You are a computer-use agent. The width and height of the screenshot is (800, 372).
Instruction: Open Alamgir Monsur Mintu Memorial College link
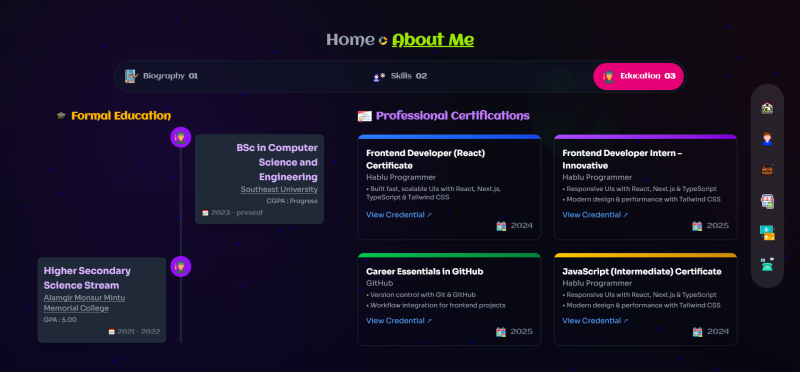pyautogui.click(x=84, y=303)
